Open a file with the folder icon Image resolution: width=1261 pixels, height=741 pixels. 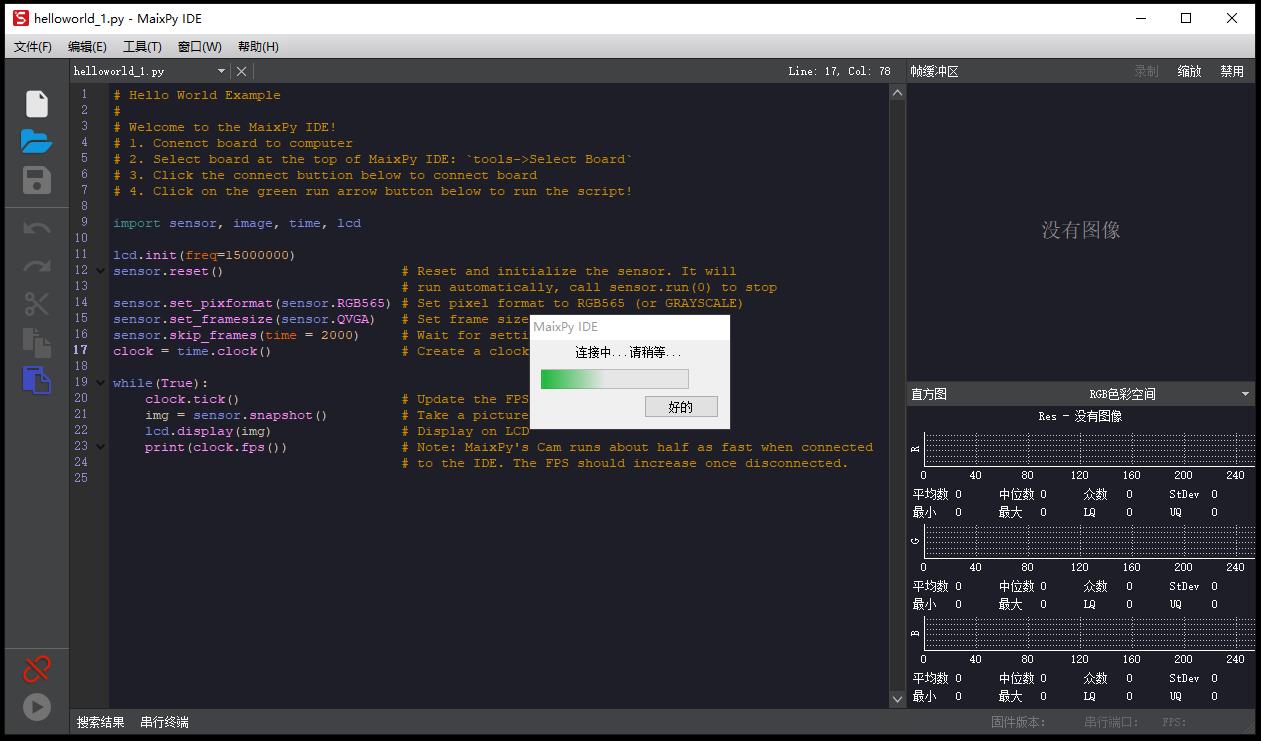(x=37, y=142)
